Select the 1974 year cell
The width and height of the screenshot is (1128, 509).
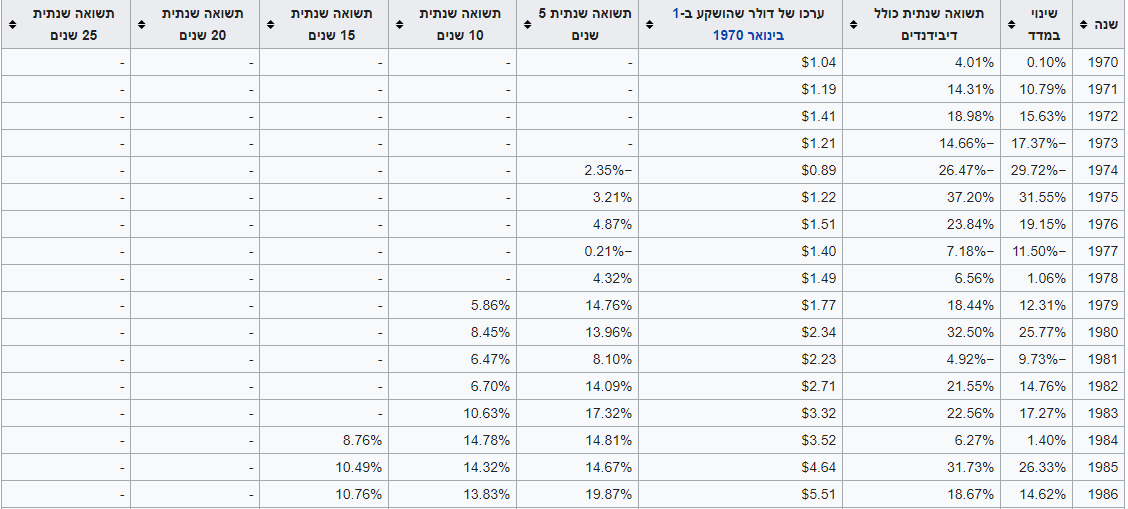[1103, 170]
